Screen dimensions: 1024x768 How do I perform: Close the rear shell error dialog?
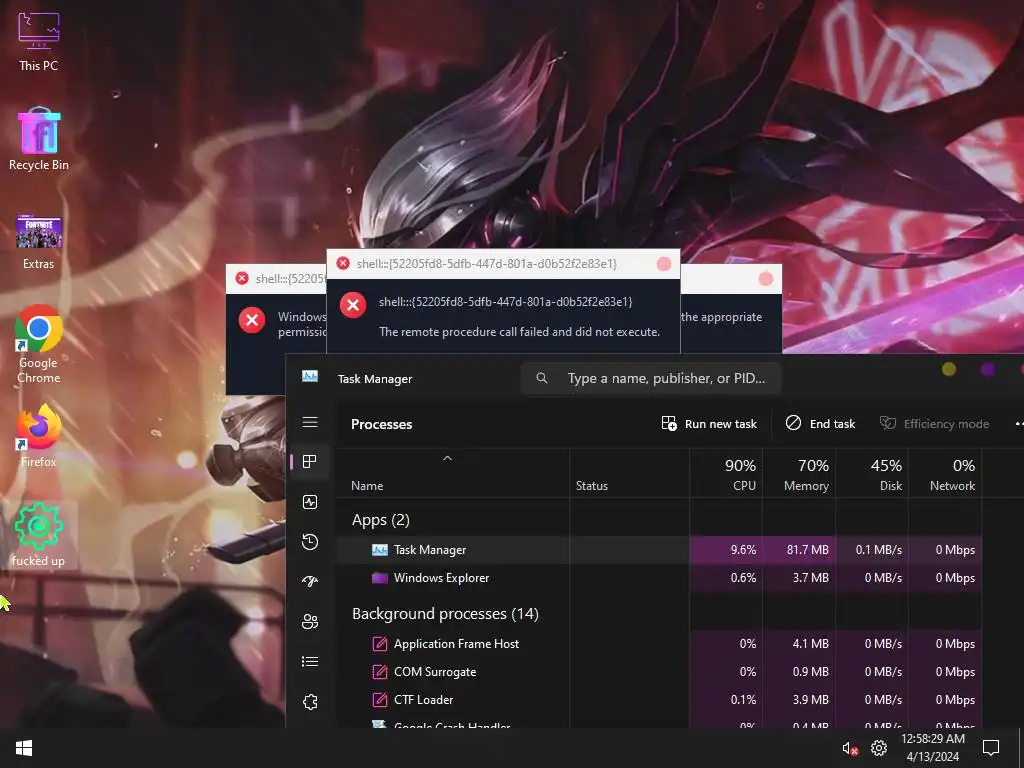click(x=766, y=279)
